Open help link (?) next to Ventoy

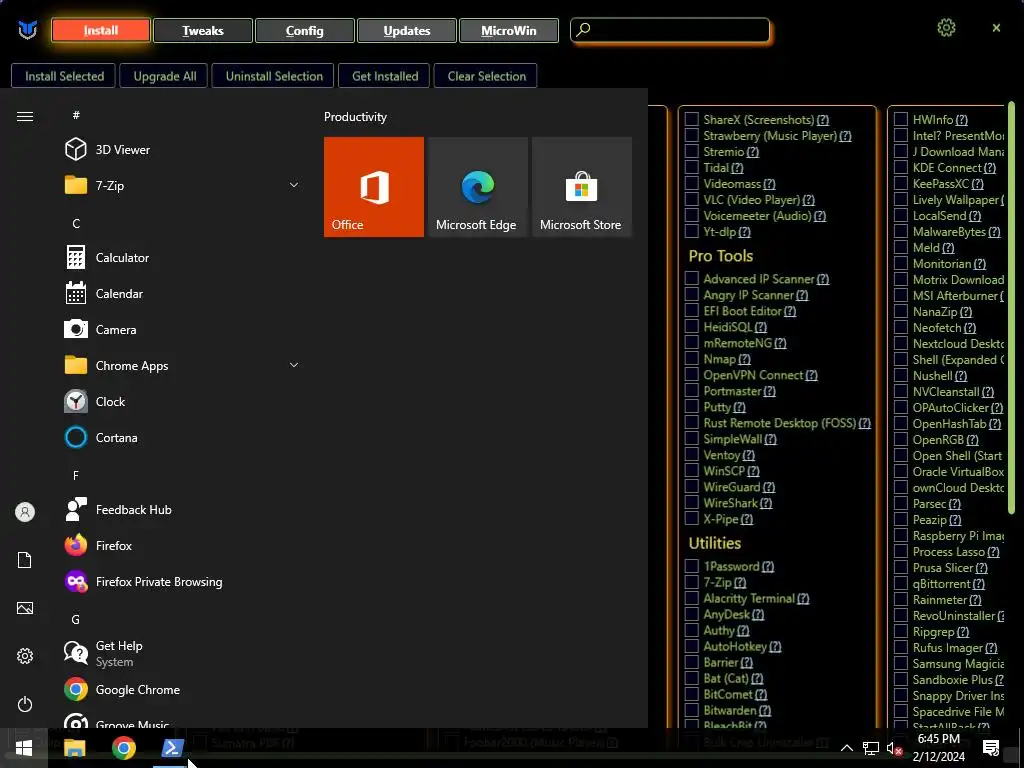click(x=748, y=455)
